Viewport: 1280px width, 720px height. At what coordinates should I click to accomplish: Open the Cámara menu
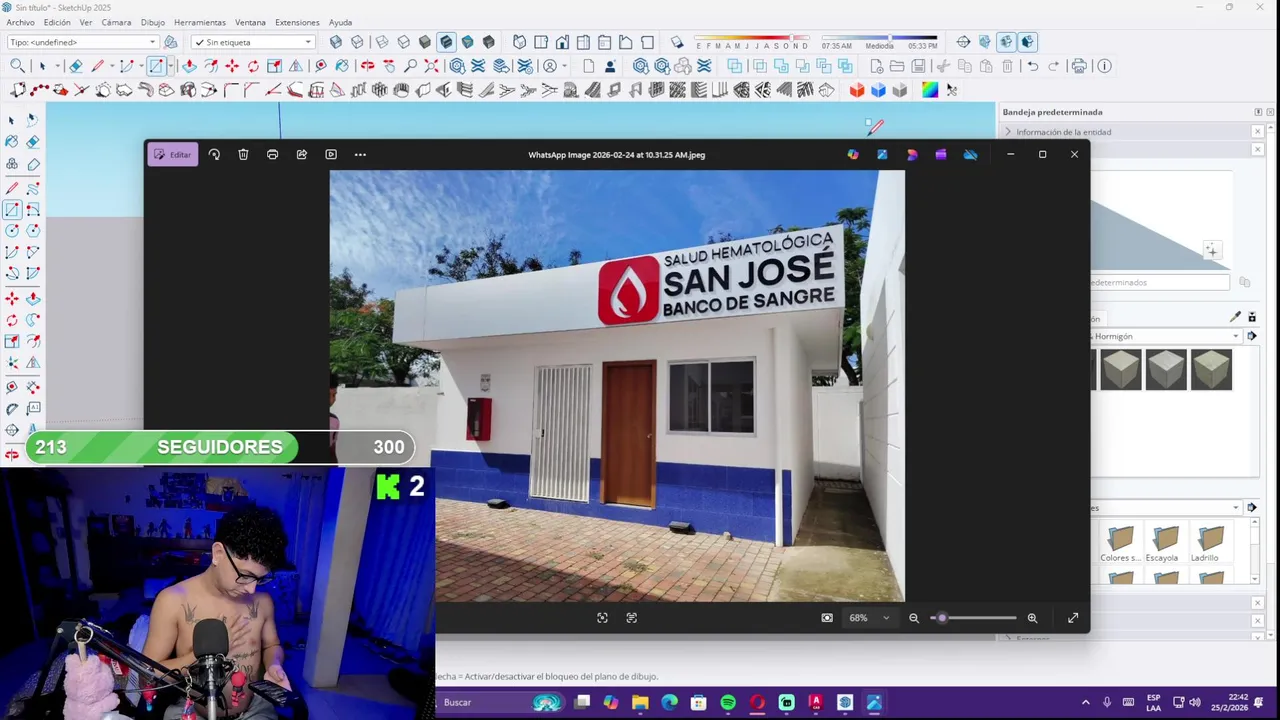click(116, 22)
